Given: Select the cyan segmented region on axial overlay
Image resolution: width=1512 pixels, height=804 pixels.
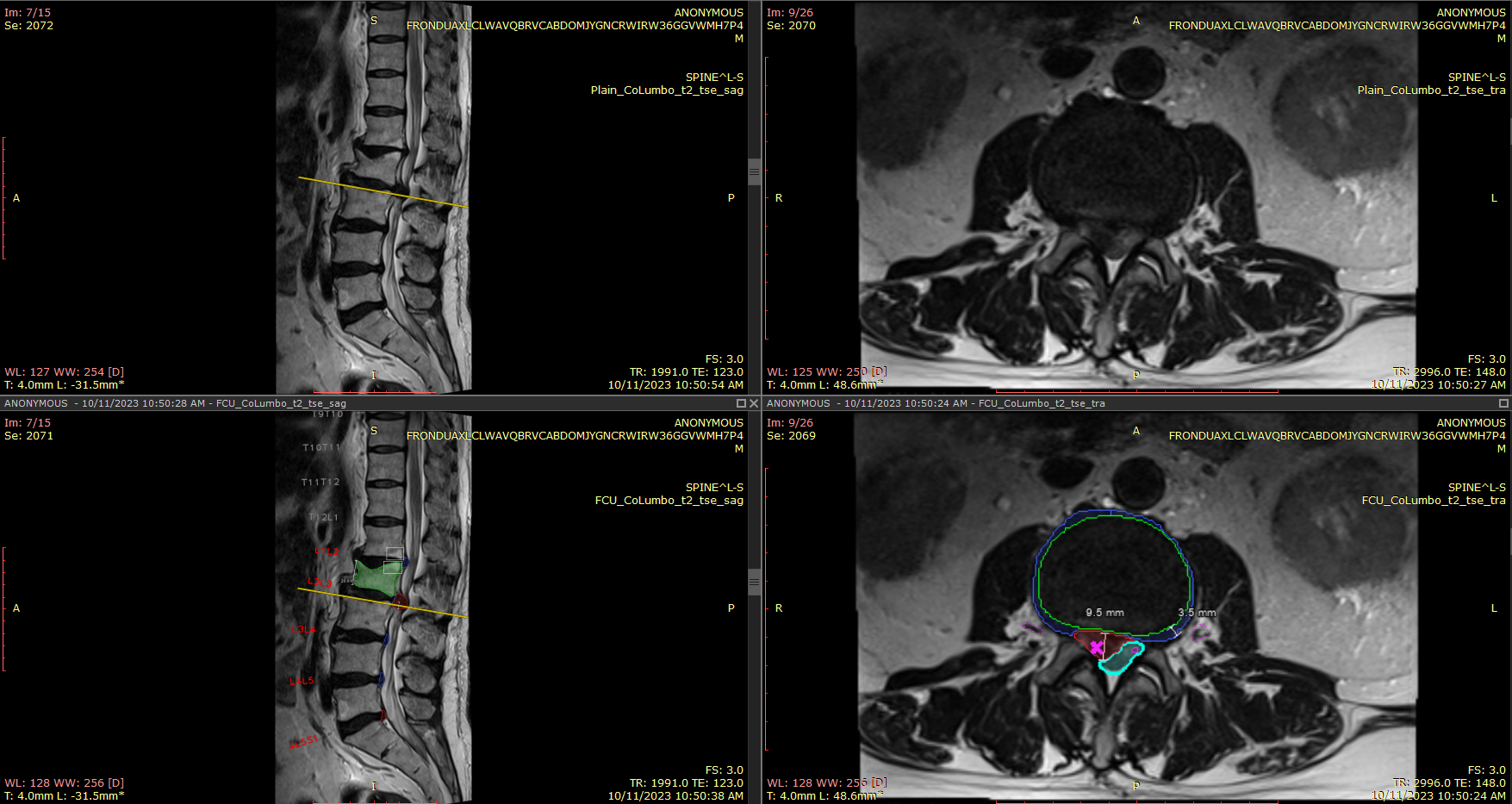Looking at the screenshot, I should pos(1121,657).
